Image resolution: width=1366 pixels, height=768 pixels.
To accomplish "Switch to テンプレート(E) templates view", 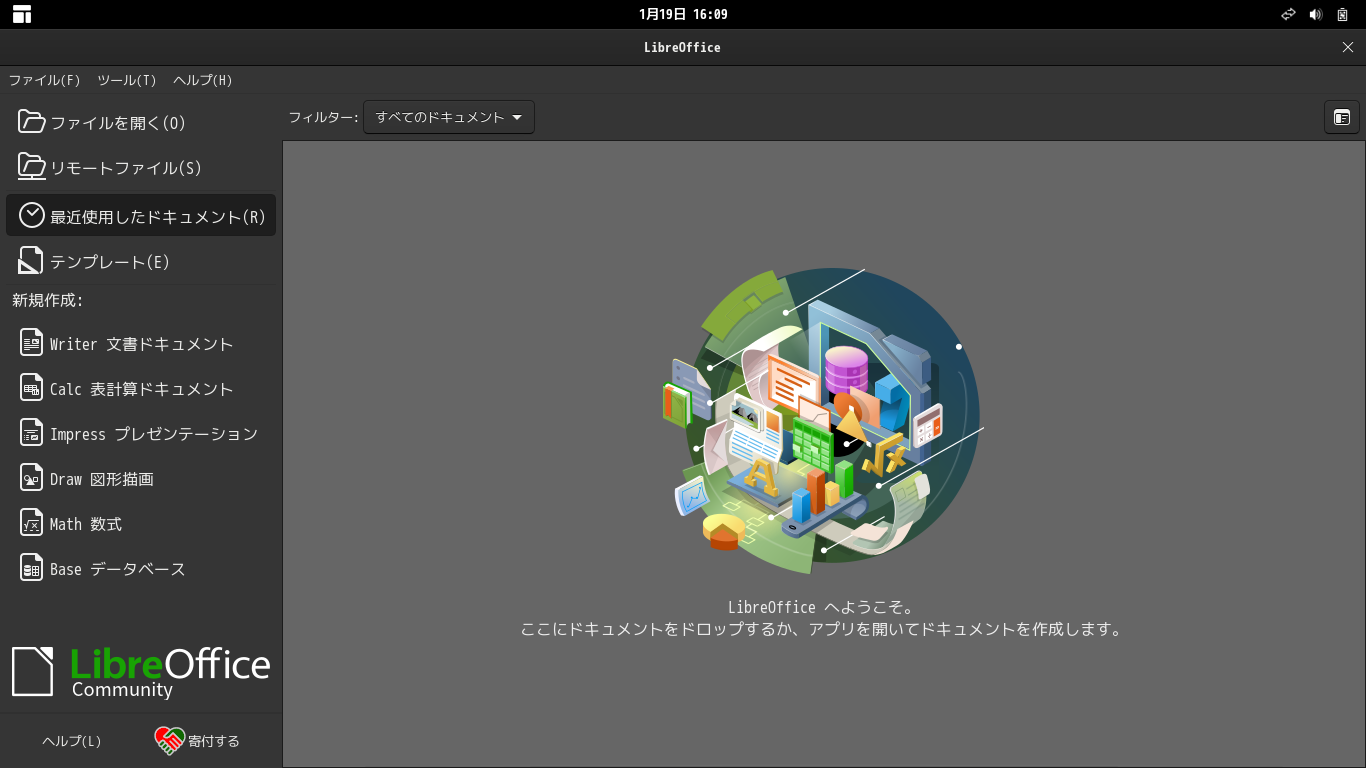I will [x=141, y=262].
